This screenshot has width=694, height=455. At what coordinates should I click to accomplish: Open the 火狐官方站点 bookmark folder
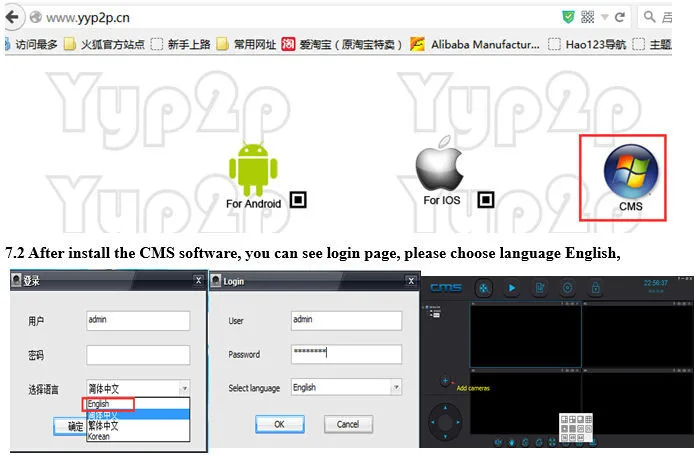point(104,44)
